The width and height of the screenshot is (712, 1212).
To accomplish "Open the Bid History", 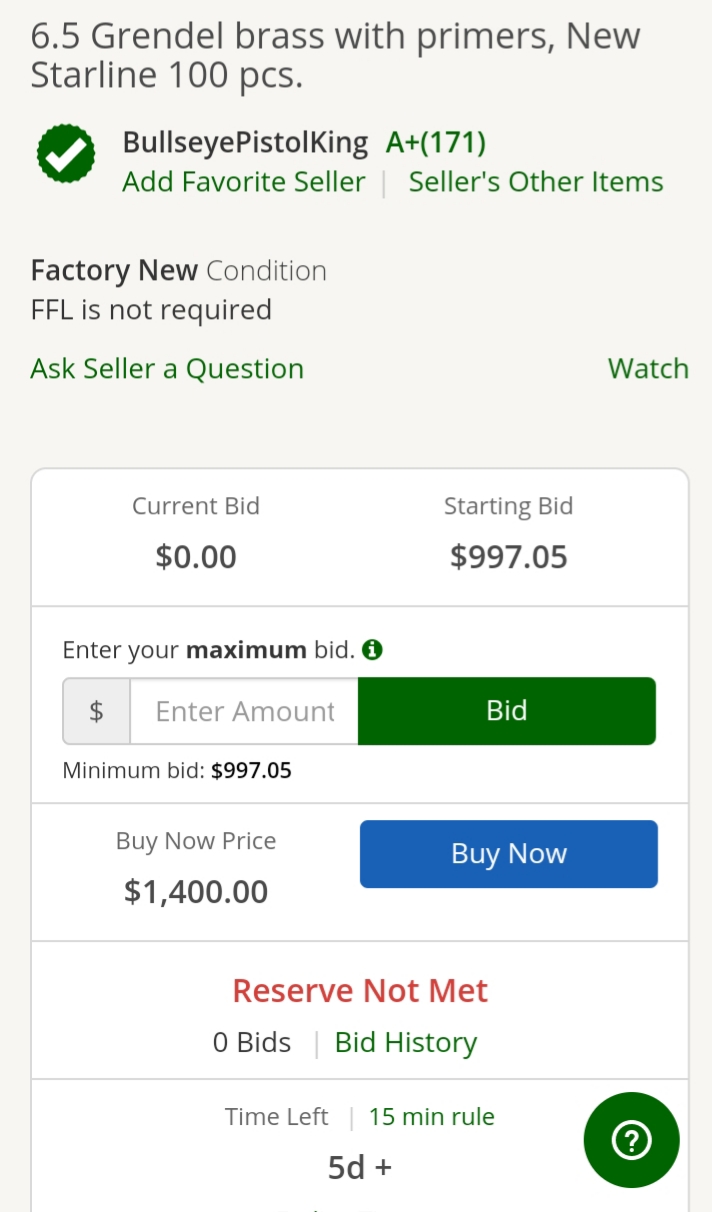I will 406,1043.
